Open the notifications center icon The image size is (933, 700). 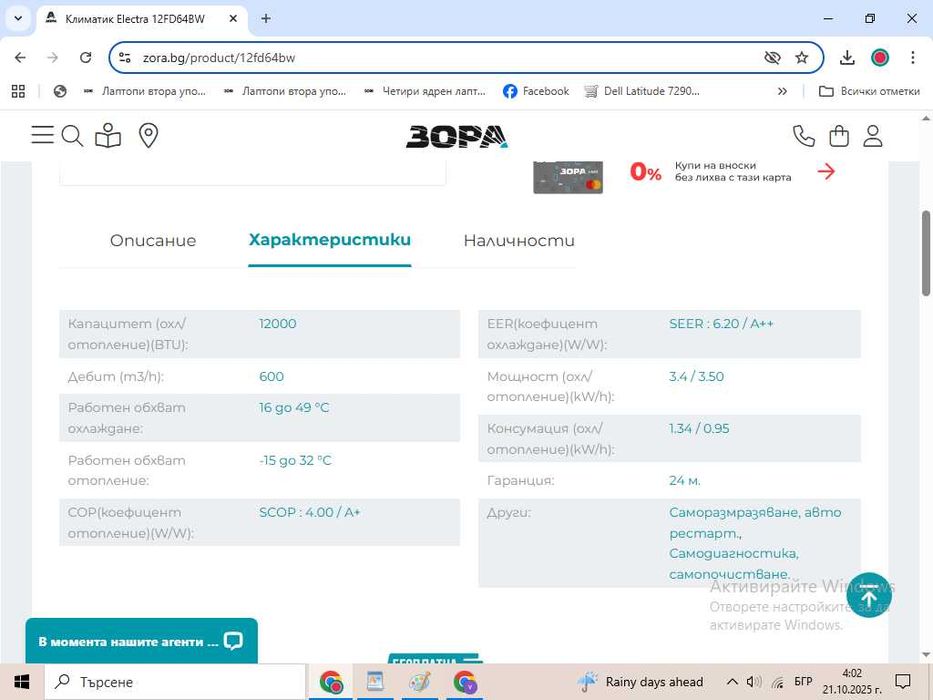[x=903, y=682]
